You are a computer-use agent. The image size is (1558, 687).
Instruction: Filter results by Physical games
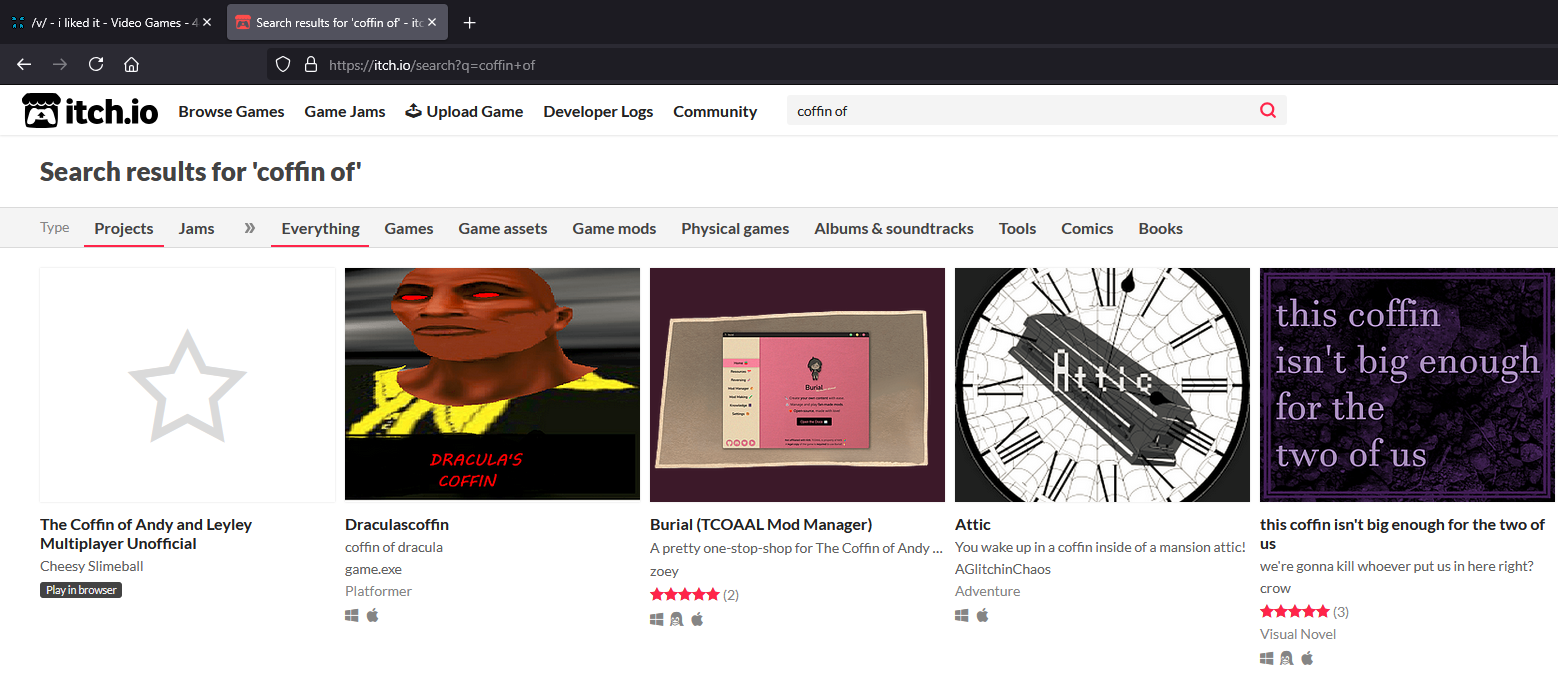[x=735, y=228]
